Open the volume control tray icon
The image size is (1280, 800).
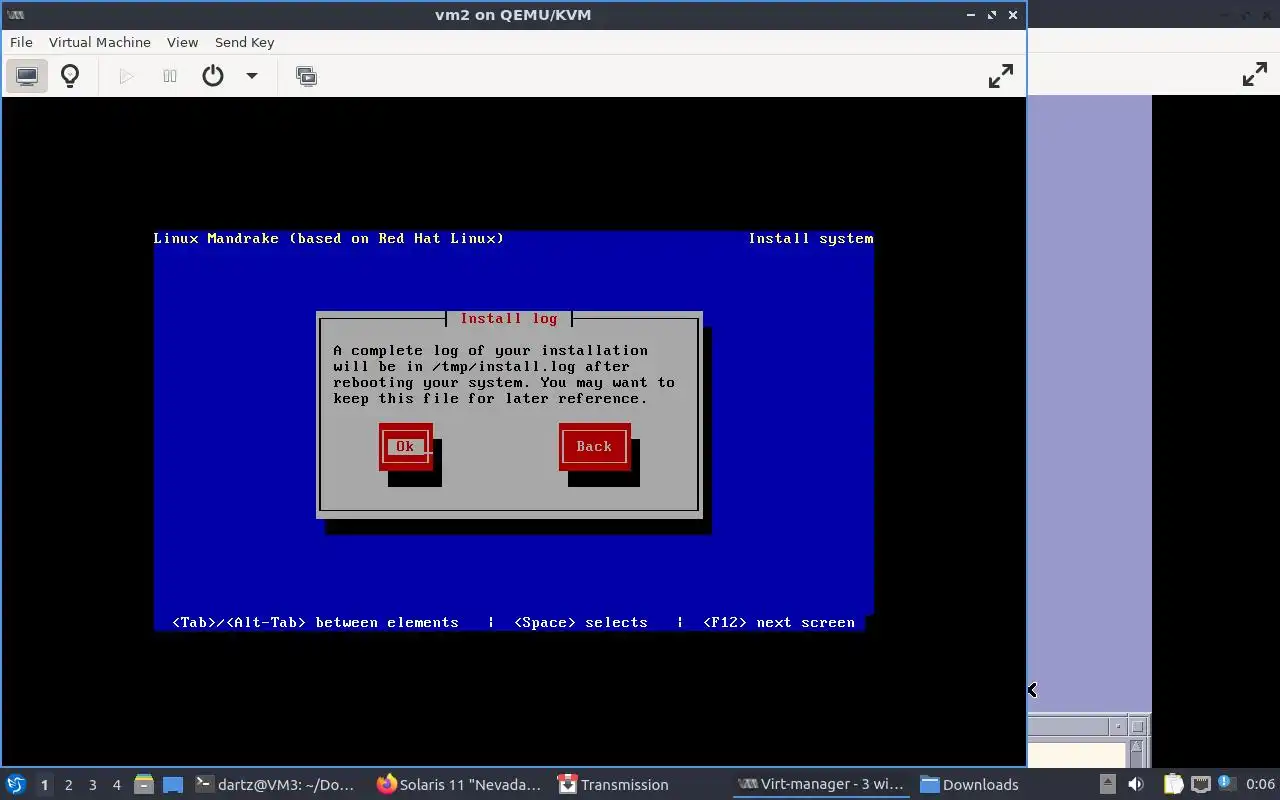tap(1136, 785)
